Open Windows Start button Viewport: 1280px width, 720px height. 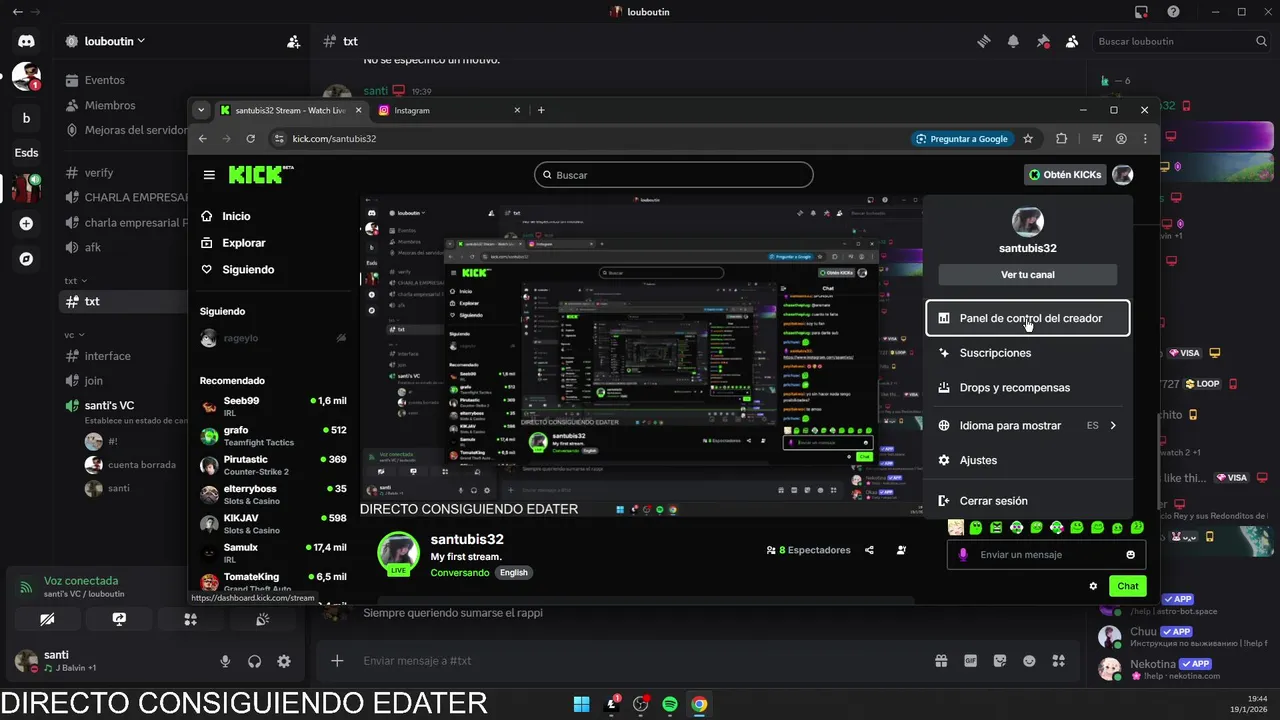(581, 704)
